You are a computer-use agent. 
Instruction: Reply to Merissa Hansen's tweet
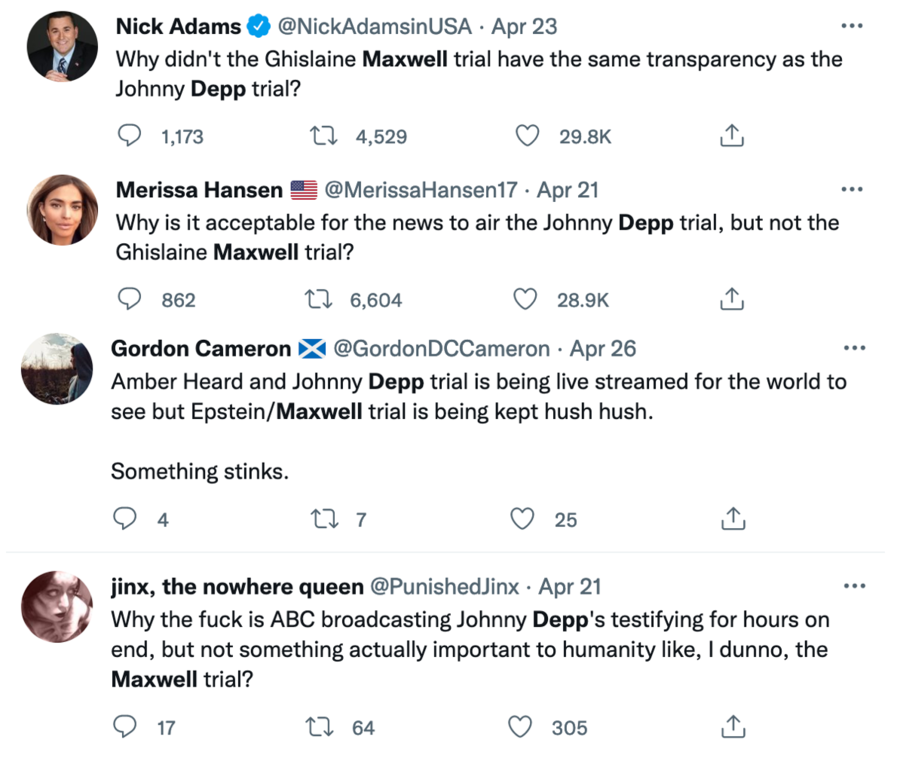tap(130, 299)
